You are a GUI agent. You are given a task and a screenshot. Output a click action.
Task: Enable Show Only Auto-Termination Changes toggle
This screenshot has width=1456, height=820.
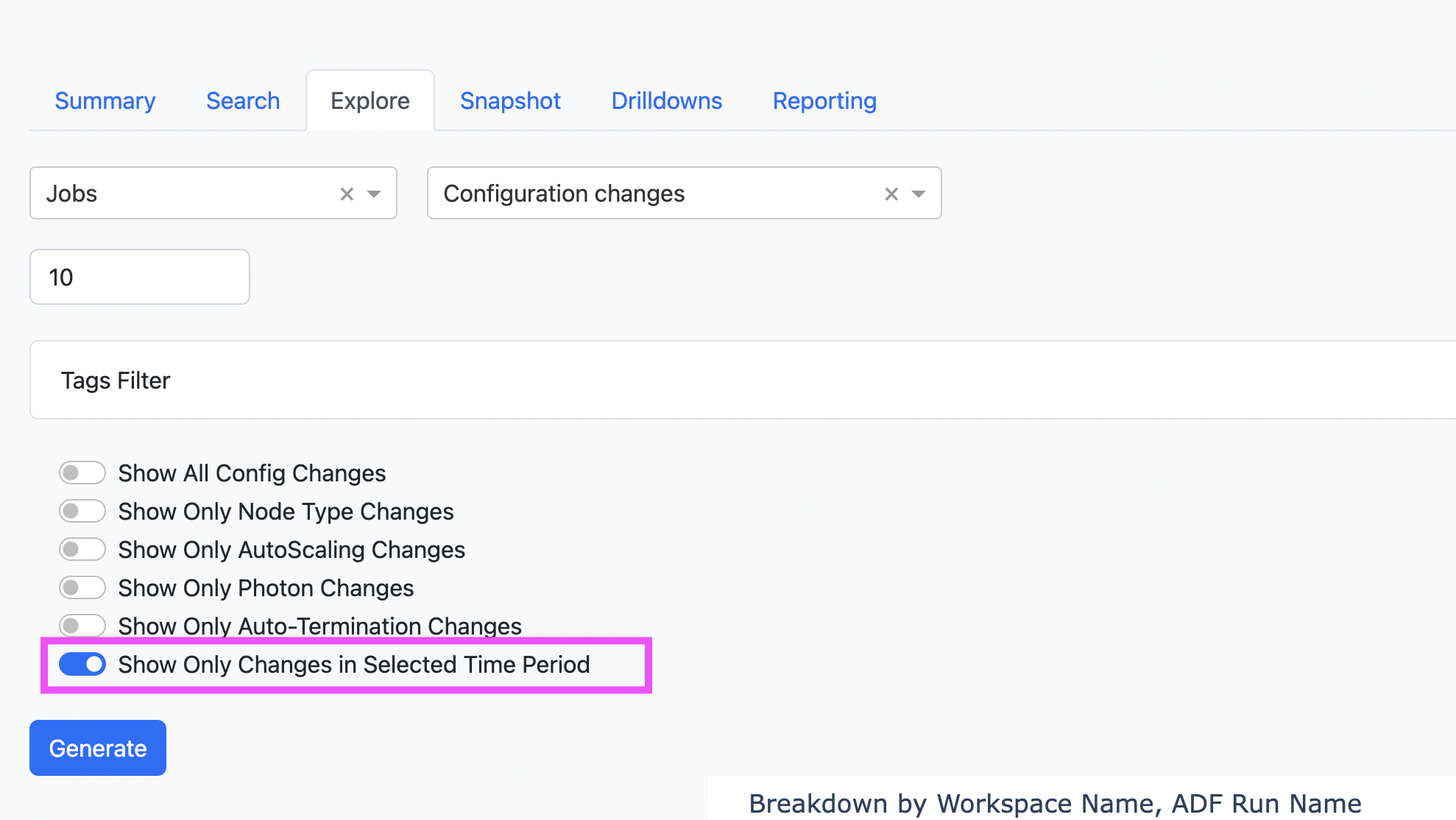click(82, 626)
